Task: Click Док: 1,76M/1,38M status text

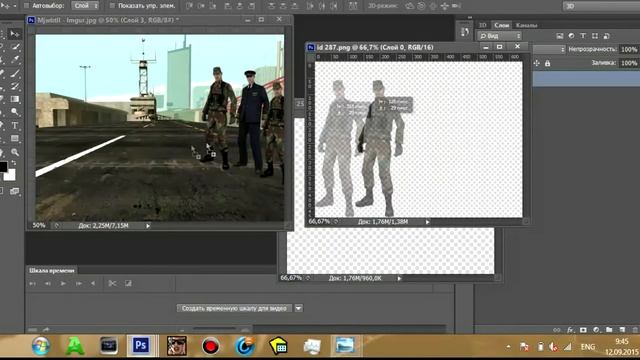Action: 383,222
